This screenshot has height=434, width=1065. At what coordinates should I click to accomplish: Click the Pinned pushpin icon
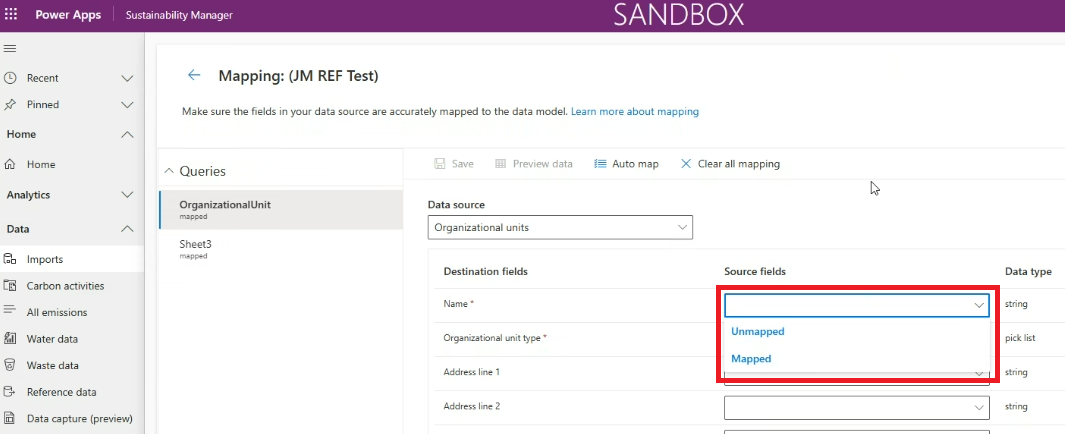[10, 105]
